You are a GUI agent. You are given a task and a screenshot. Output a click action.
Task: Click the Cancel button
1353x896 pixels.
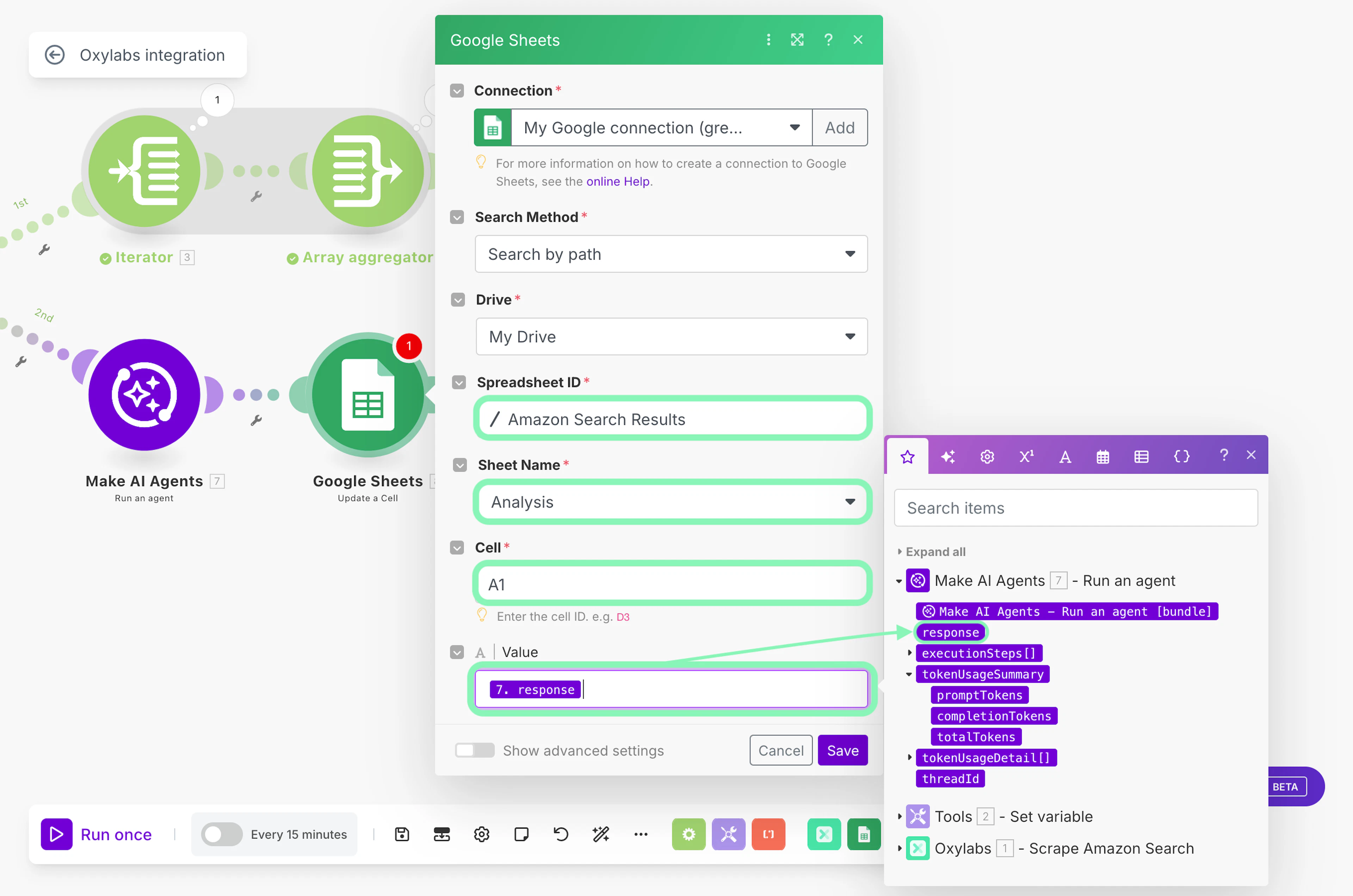tap(780, 750)
